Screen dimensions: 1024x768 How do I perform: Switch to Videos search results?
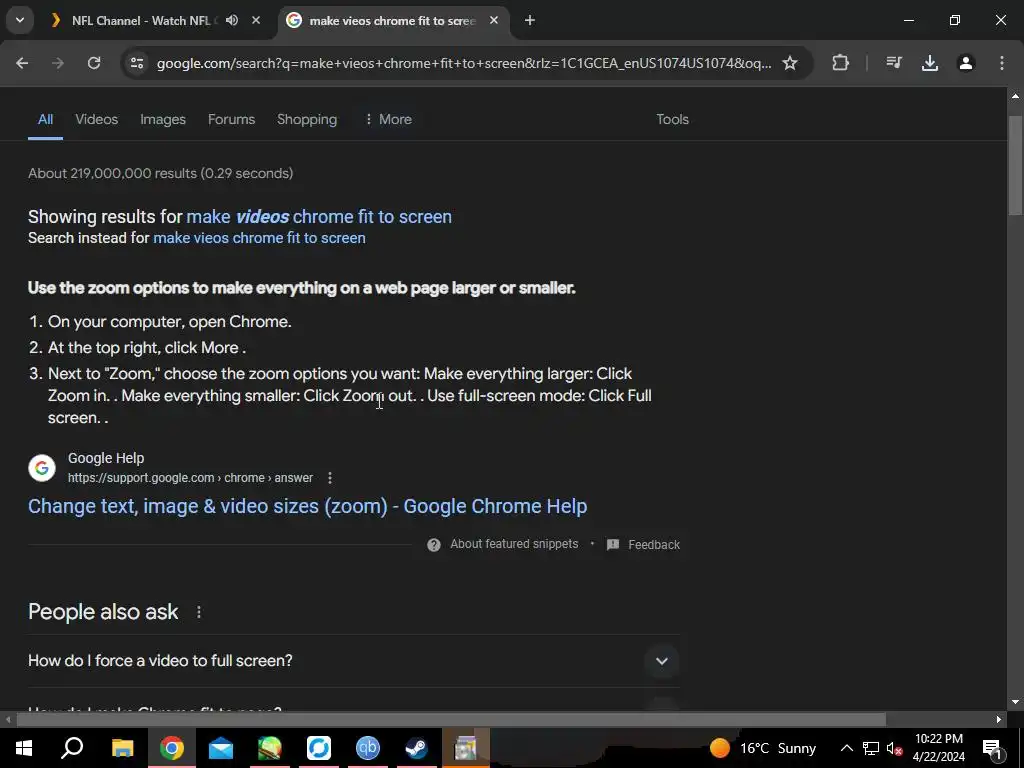[97, 120]
